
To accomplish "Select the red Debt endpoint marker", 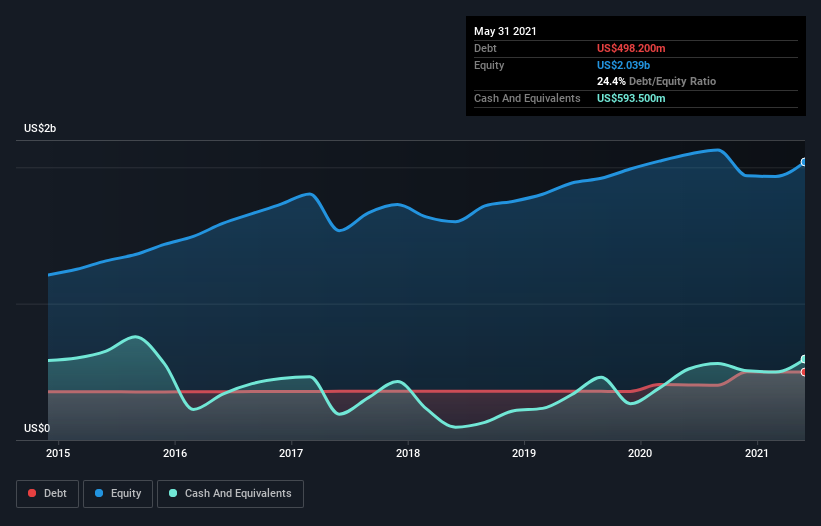I will pyautogui.click(x=804, y=372).
